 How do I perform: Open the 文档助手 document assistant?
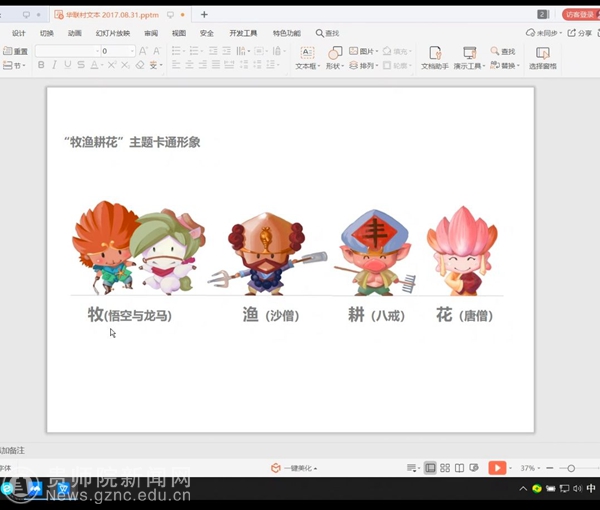point(435,58)
